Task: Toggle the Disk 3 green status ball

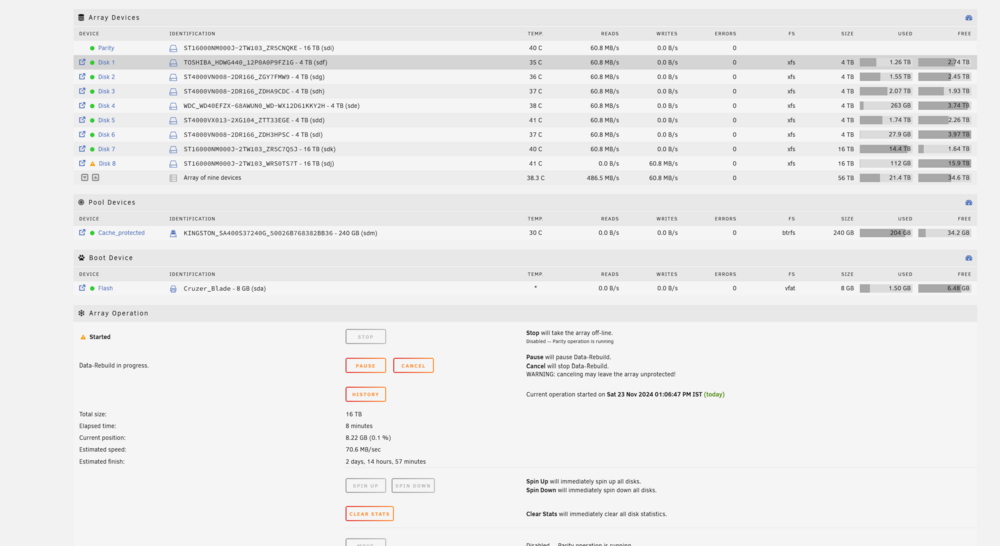Action: click(x=92, y=91)
